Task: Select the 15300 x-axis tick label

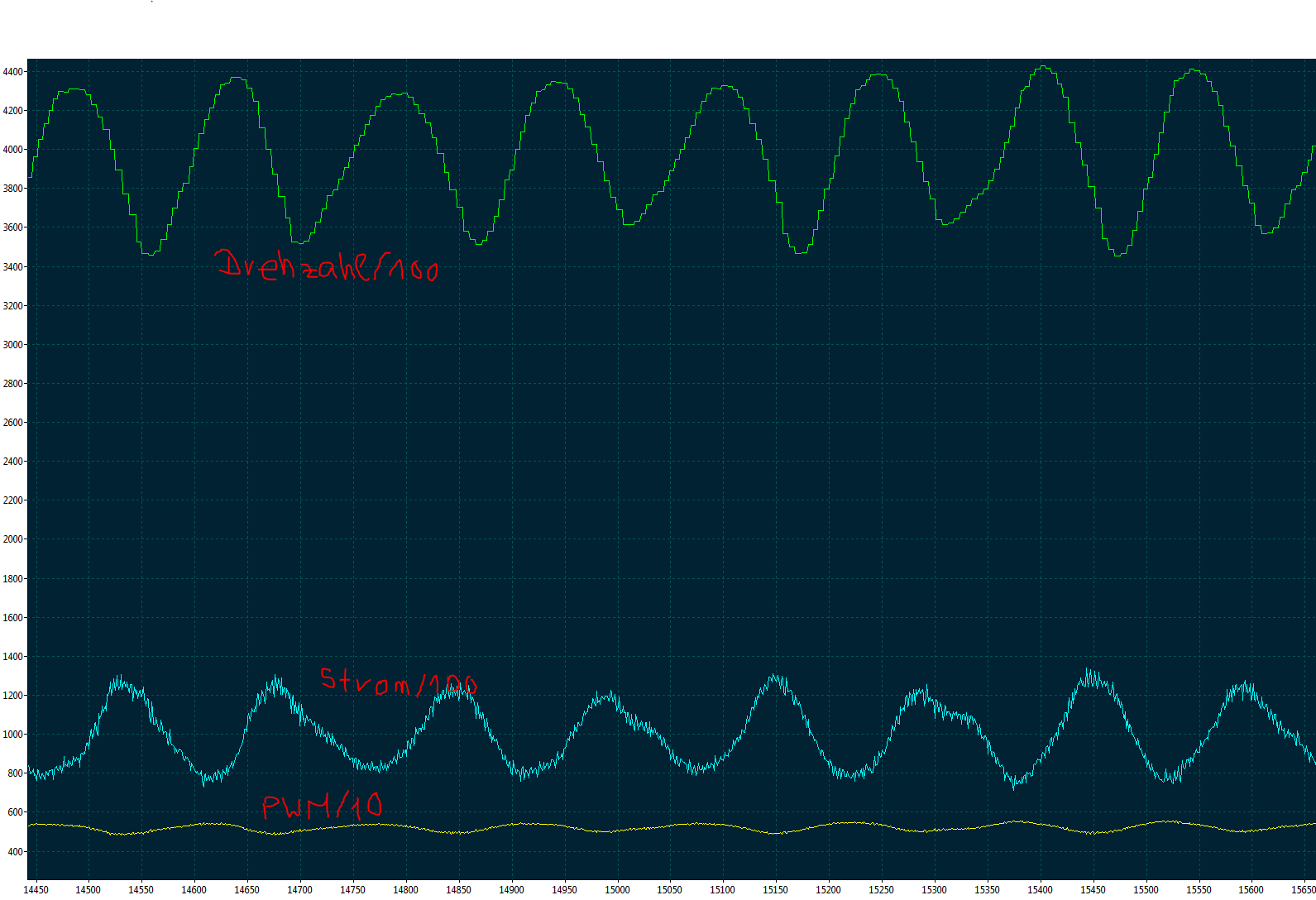Action: (935, 890)
